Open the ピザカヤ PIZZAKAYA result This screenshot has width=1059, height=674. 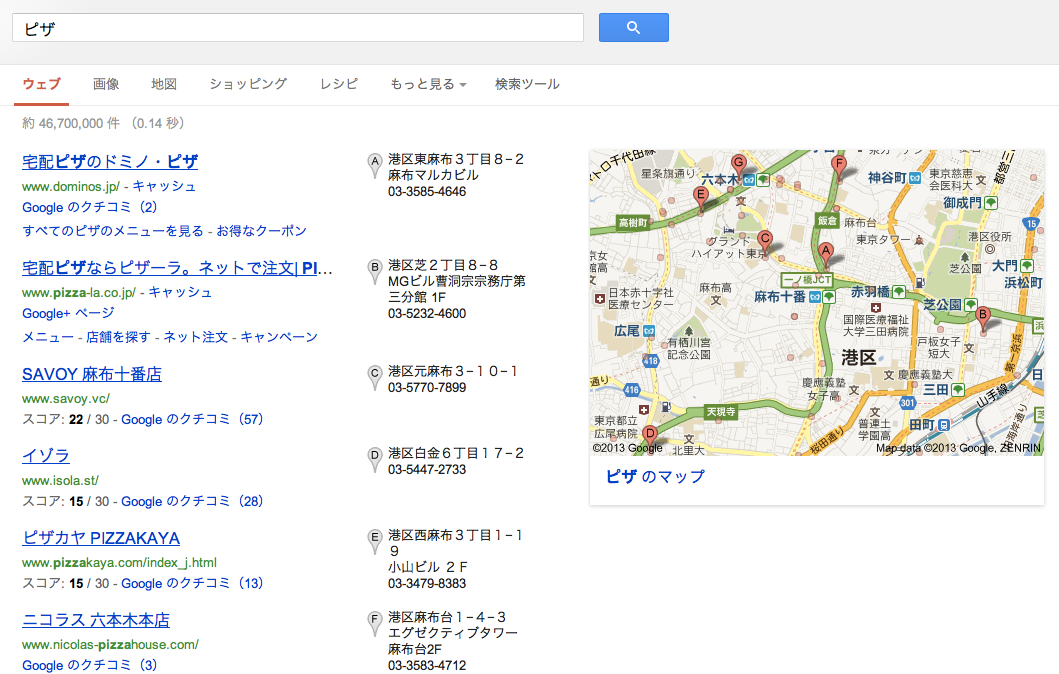click(101, 538)
